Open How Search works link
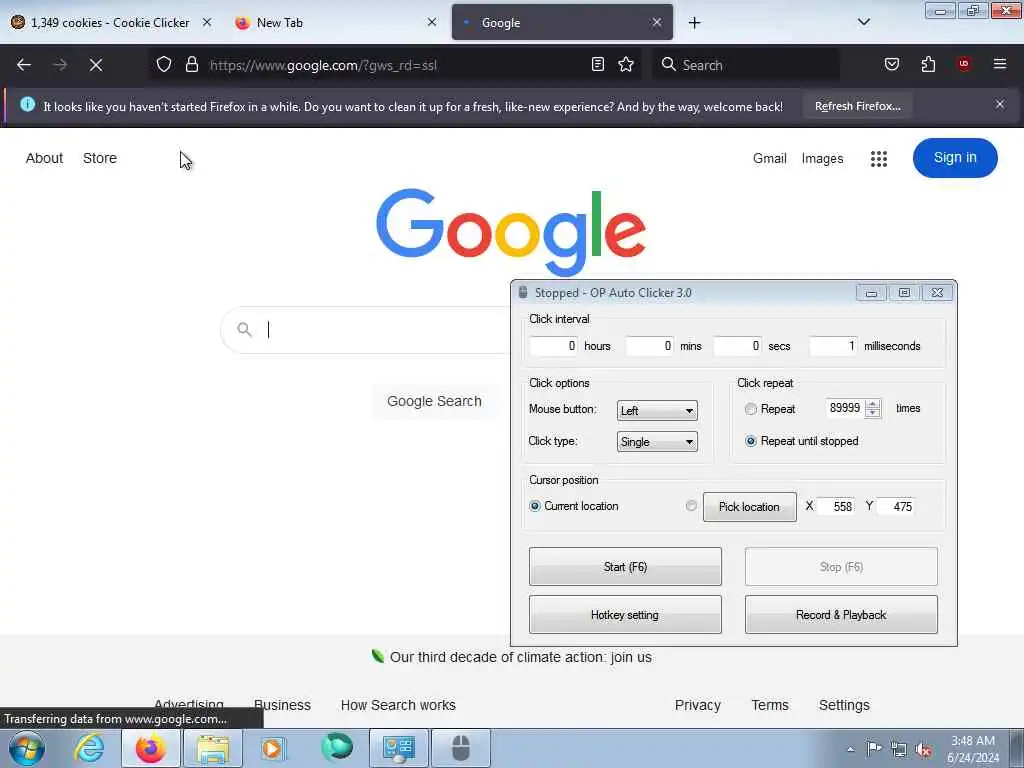The width and height of the screenshot is (1024, 768). (398, 705)
